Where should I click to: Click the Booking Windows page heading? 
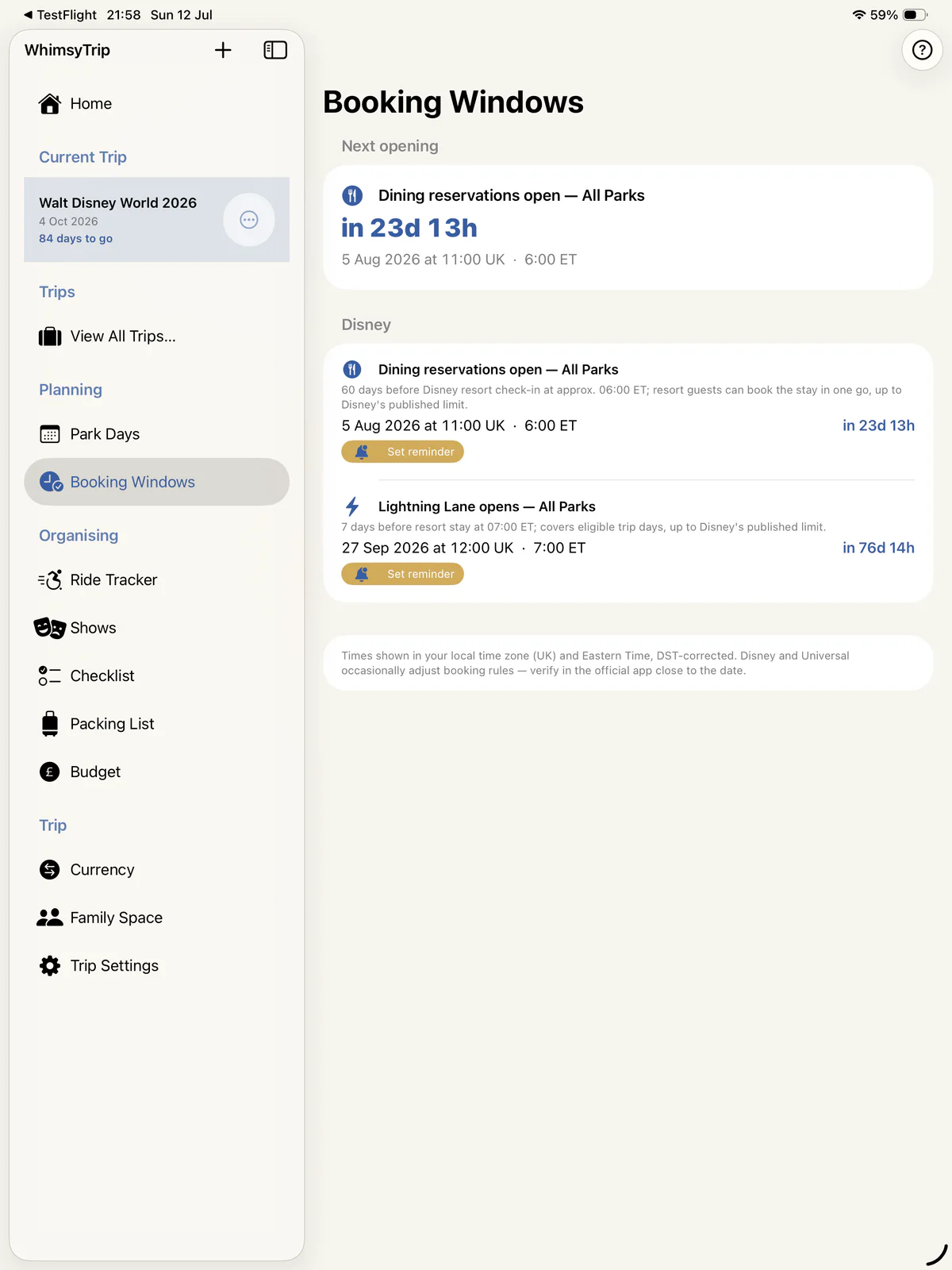click(454, 102)
